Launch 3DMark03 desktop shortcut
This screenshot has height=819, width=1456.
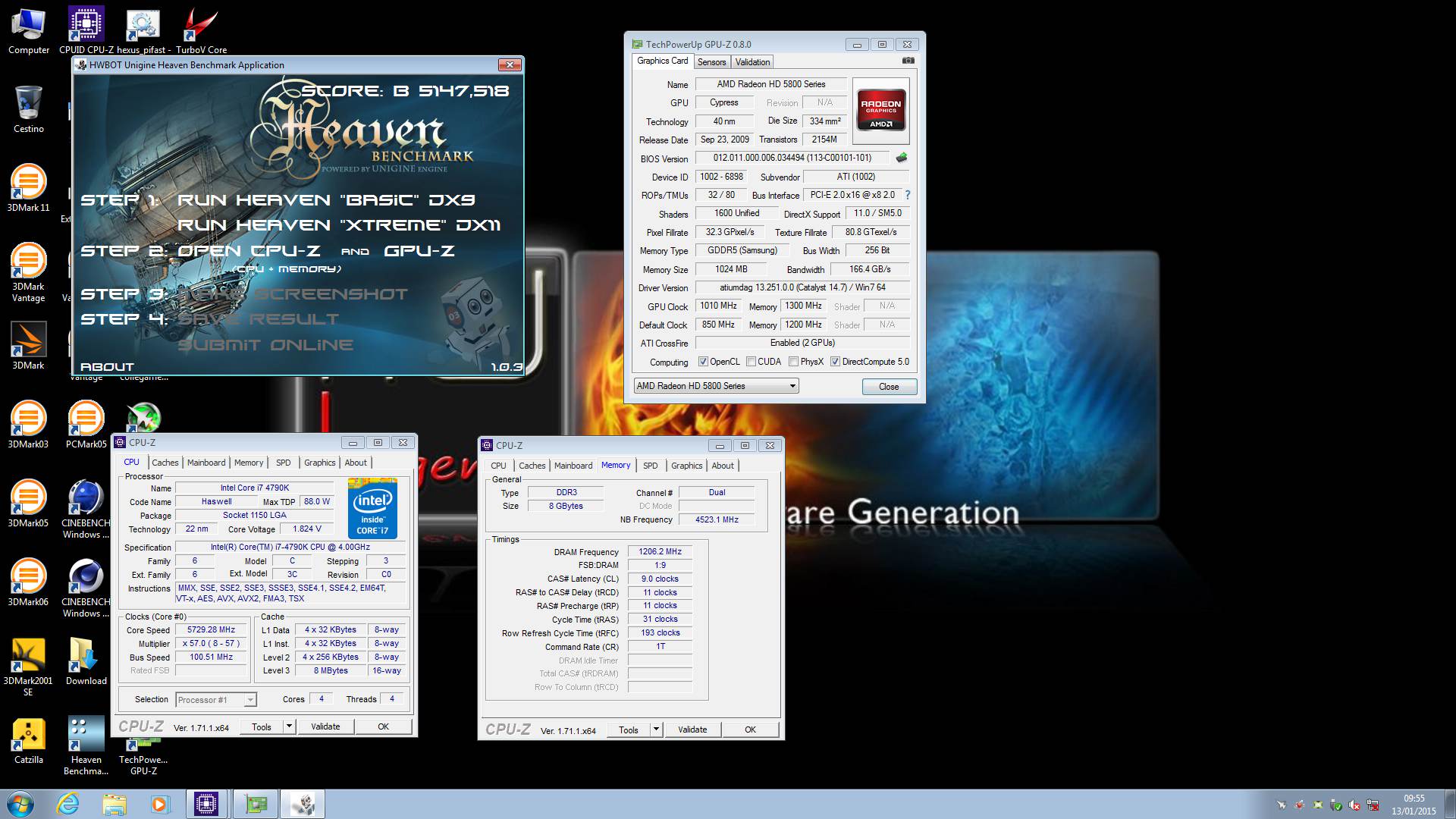point(29,425)
